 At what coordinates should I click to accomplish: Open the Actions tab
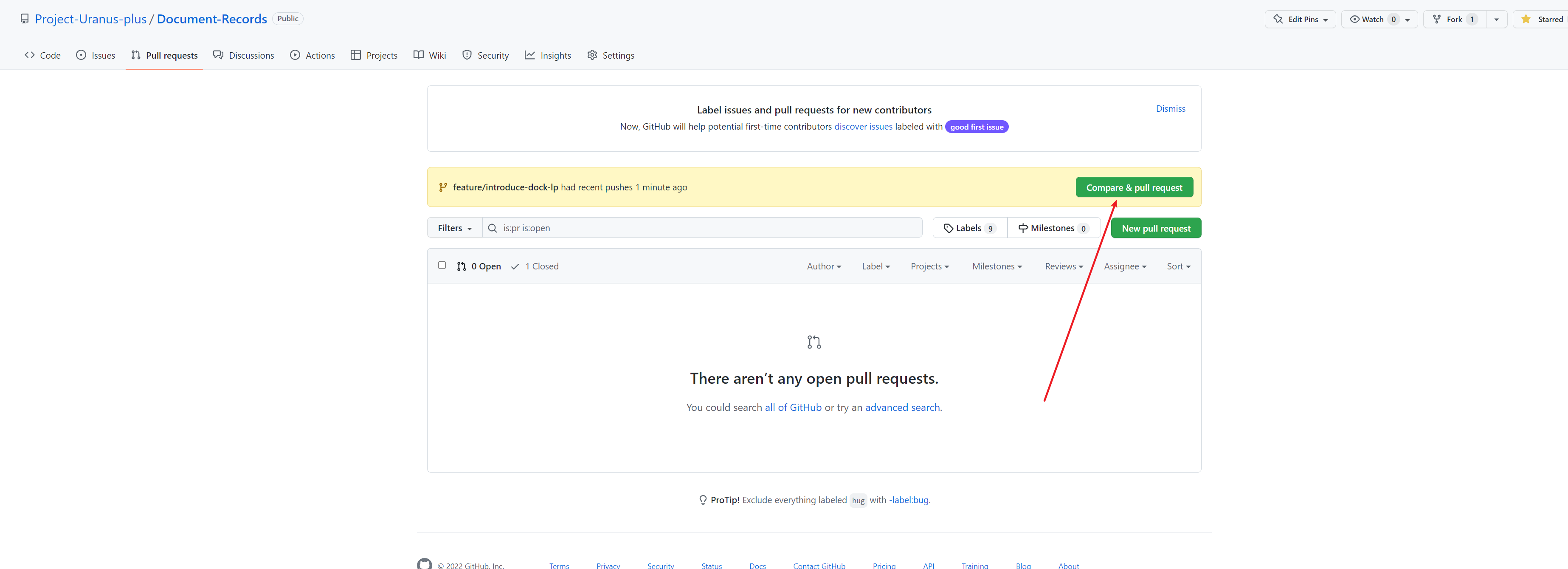(312, 55)
